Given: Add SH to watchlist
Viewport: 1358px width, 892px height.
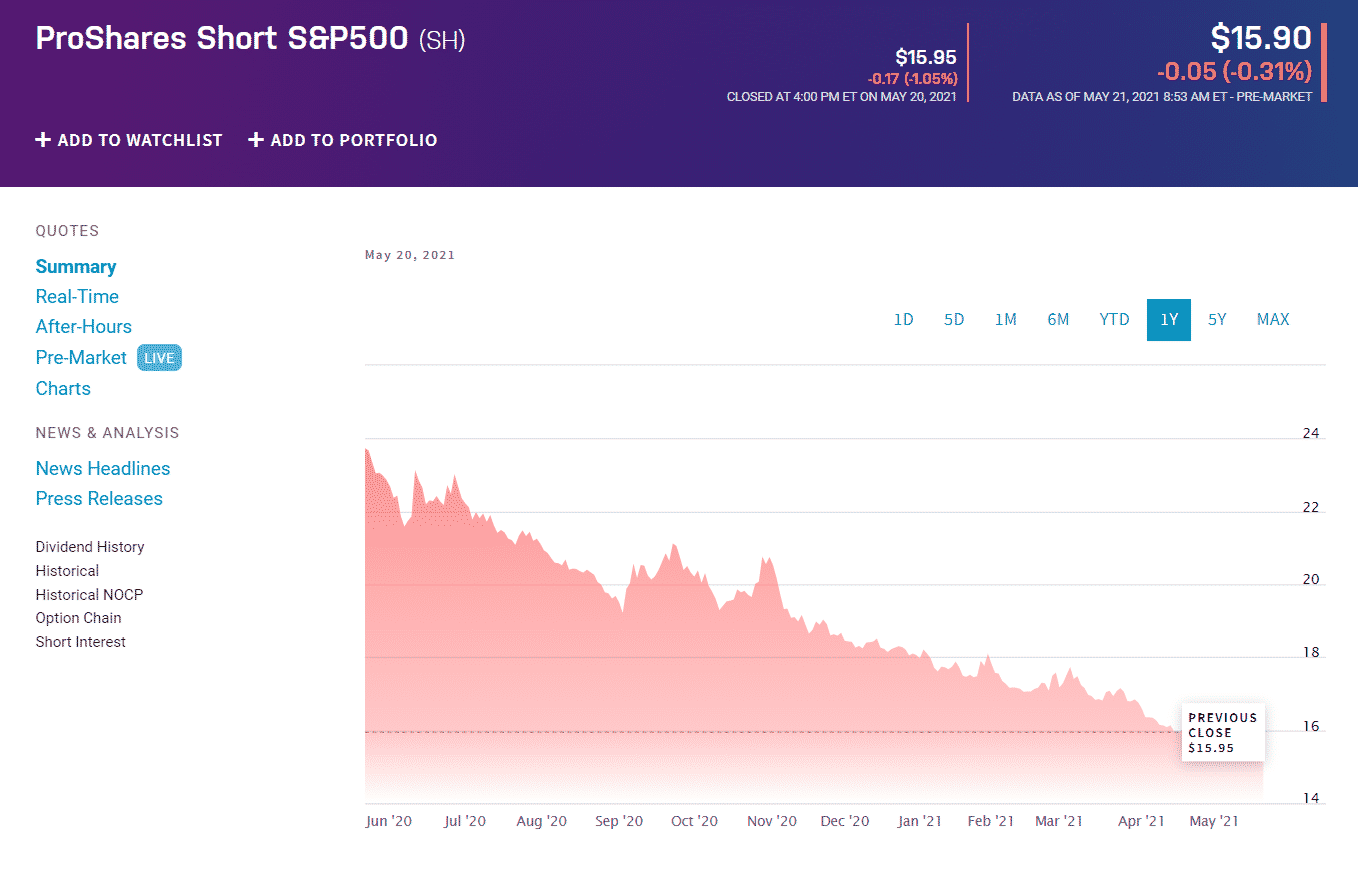Looking at the screenshot, I should coord(129,140).
